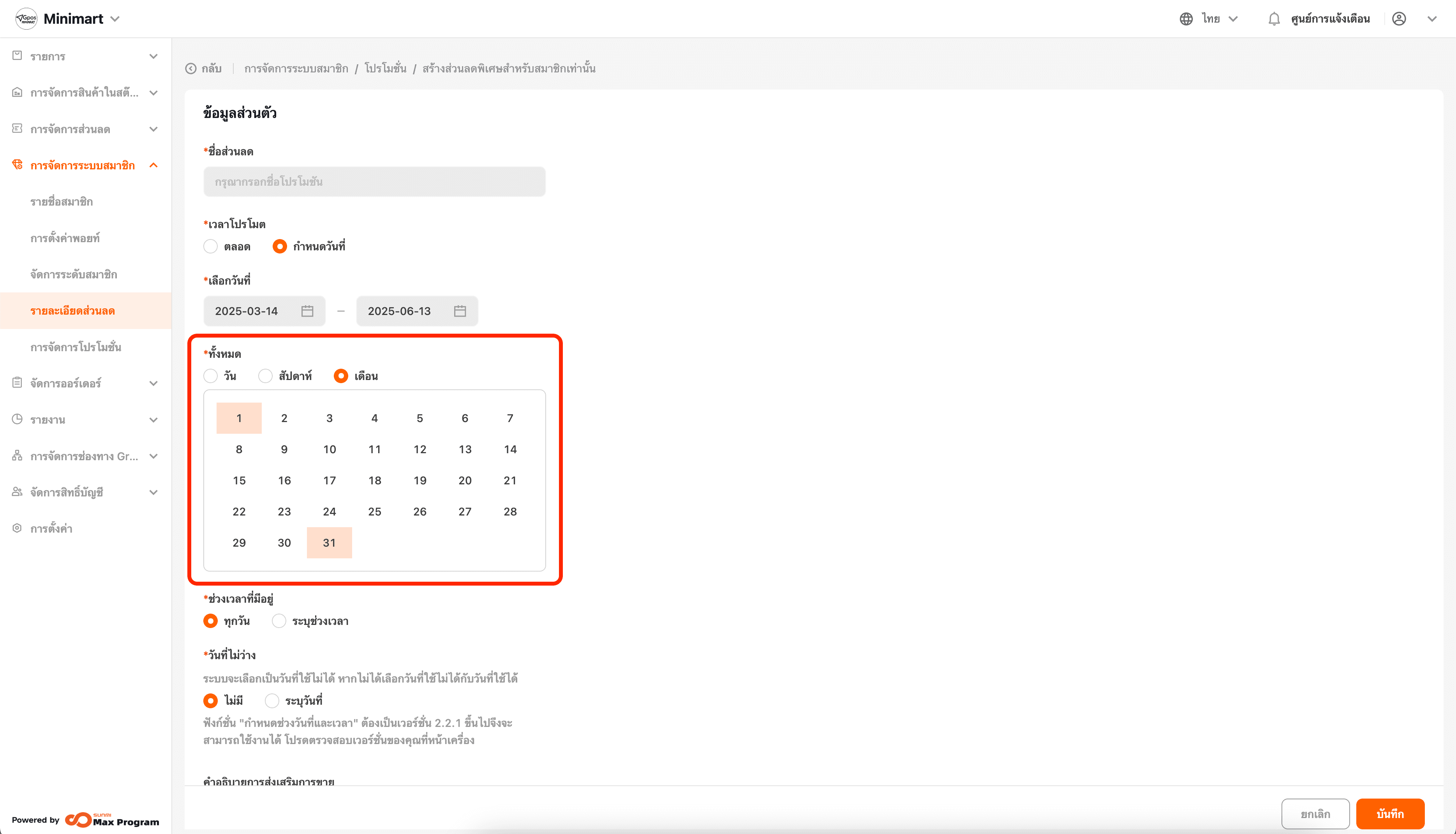Click the รายงาน pie chart icon
1456x834 pixels.
17,419
